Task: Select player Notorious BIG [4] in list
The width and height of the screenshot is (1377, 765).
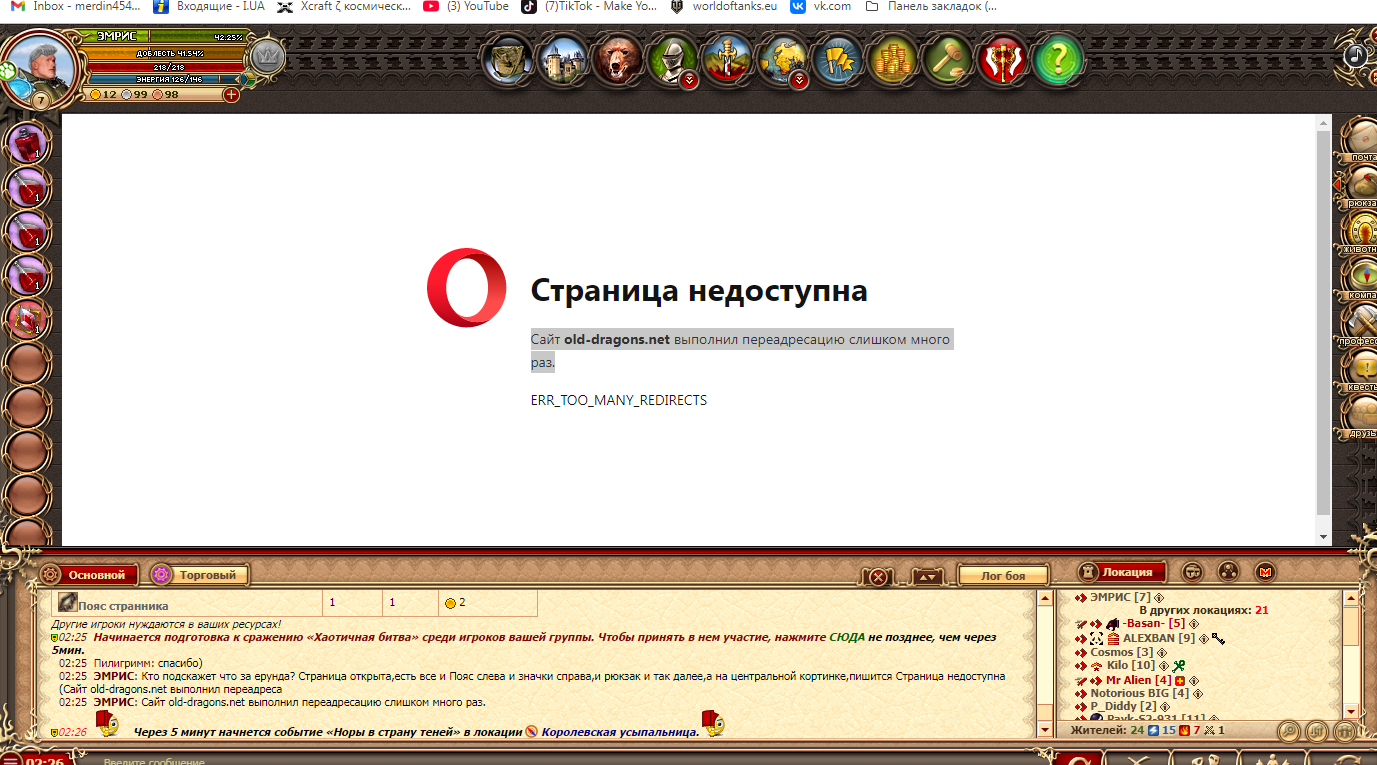Action: point(1139,693)
